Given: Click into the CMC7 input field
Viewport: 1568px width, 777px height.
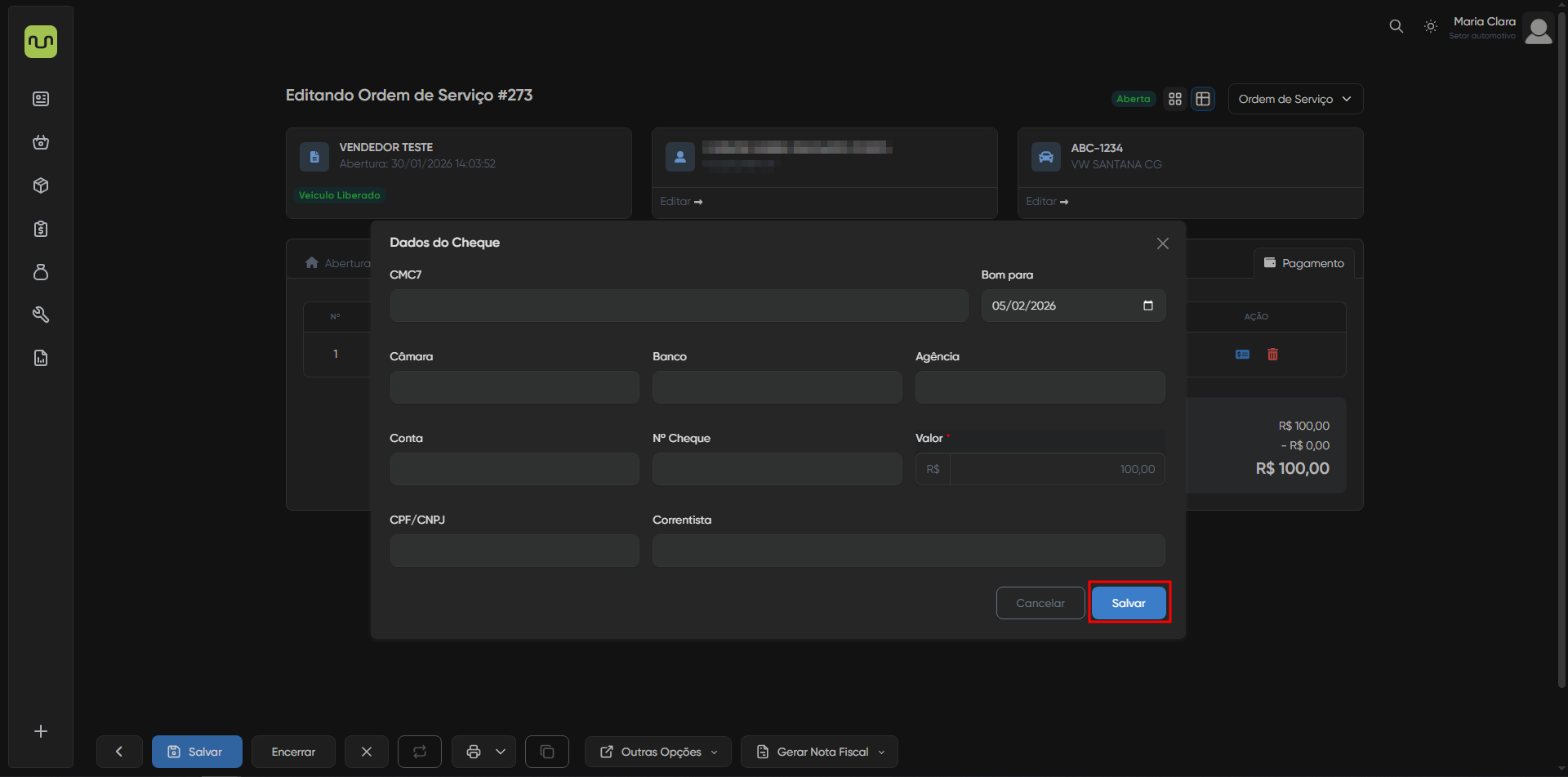Looking at the screenshot, I should pos(678,306).
